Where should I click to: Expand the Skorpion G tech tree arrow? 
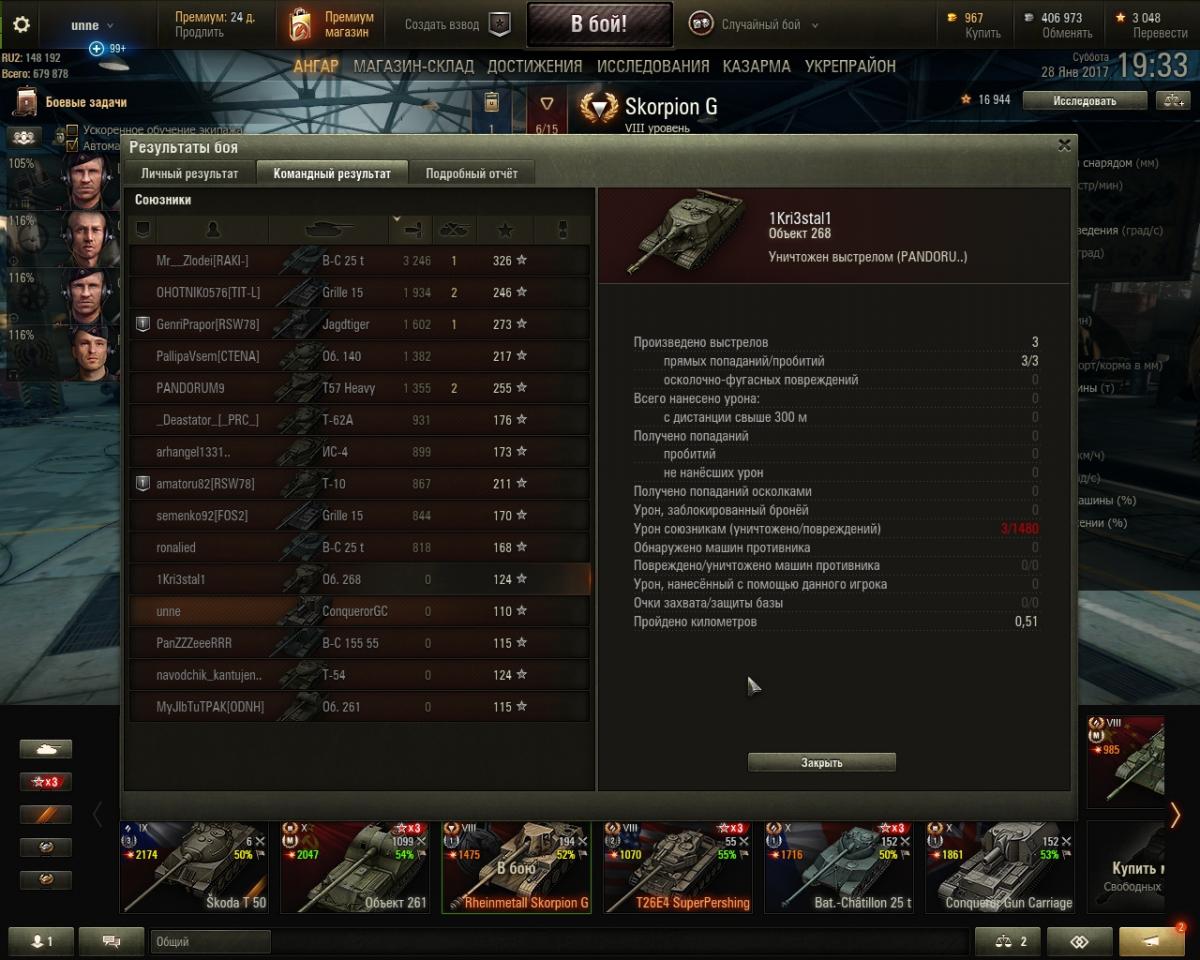pyautogui.click(x=547, y=103)
